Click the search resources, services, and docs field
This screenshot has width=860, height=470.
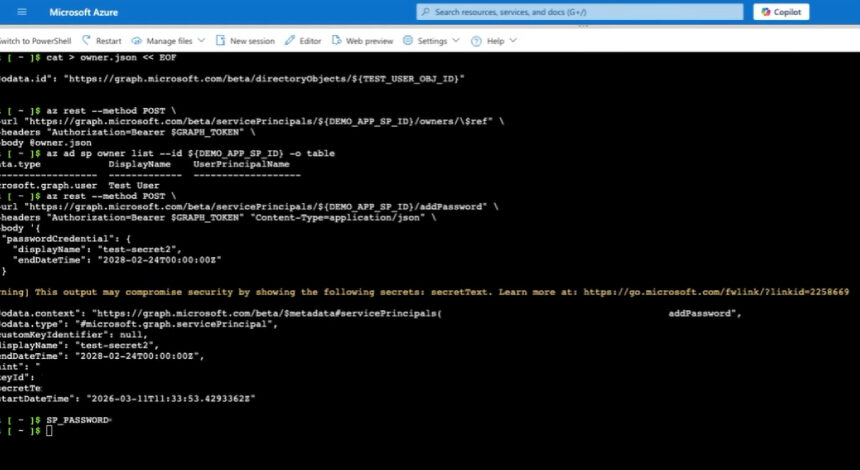(580, 12)
